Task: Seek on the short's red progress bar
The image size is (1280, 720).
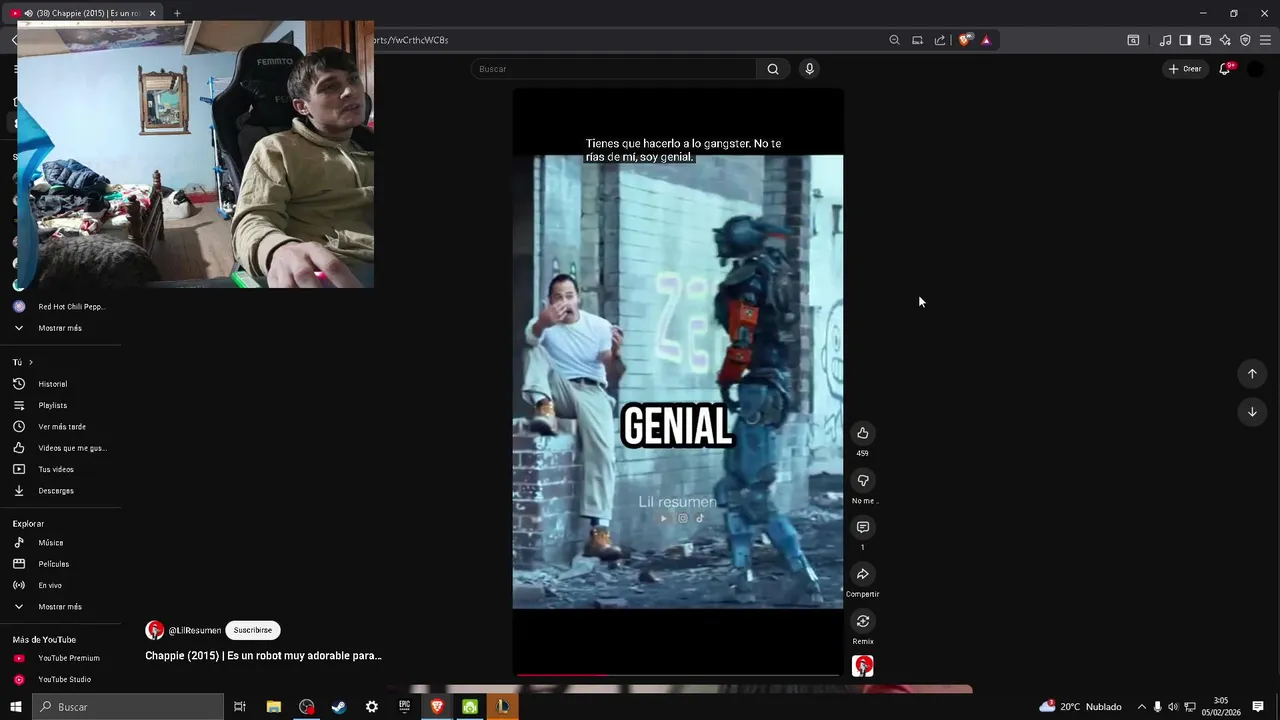Action: click(678, 675)
